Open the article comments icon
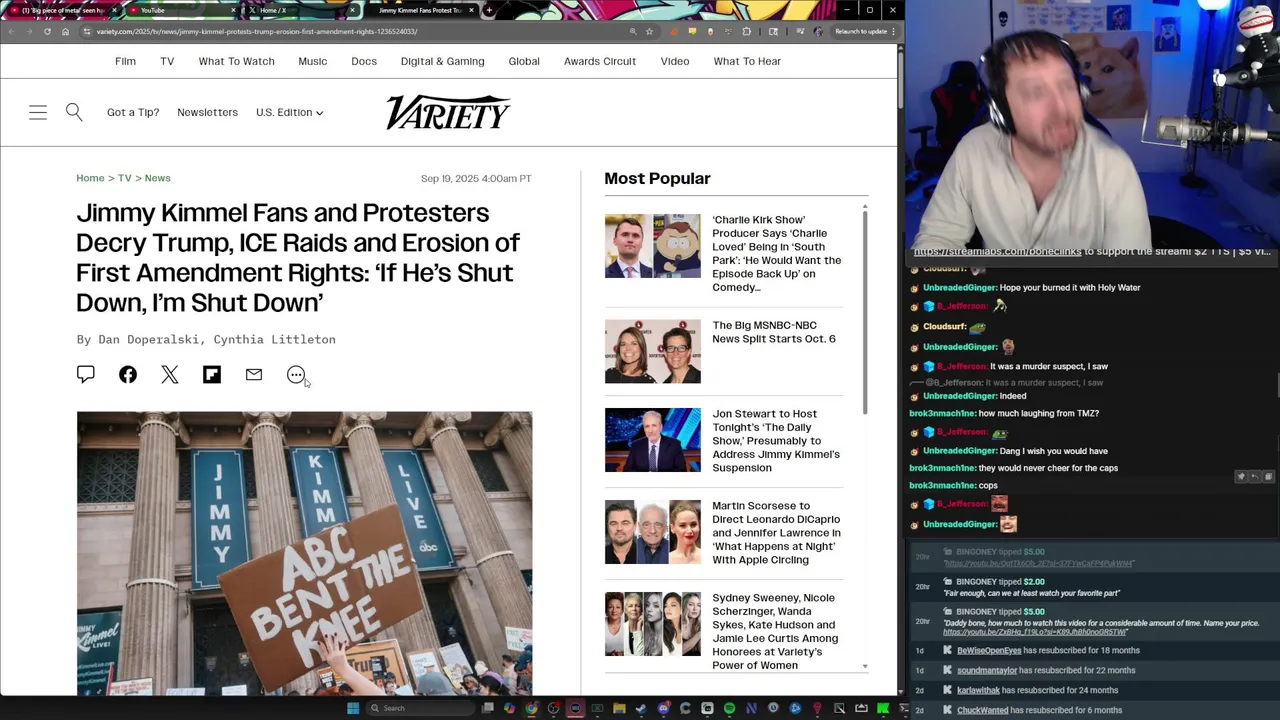Viewport: 1280px width, 720px height. (x=86, y=374)
